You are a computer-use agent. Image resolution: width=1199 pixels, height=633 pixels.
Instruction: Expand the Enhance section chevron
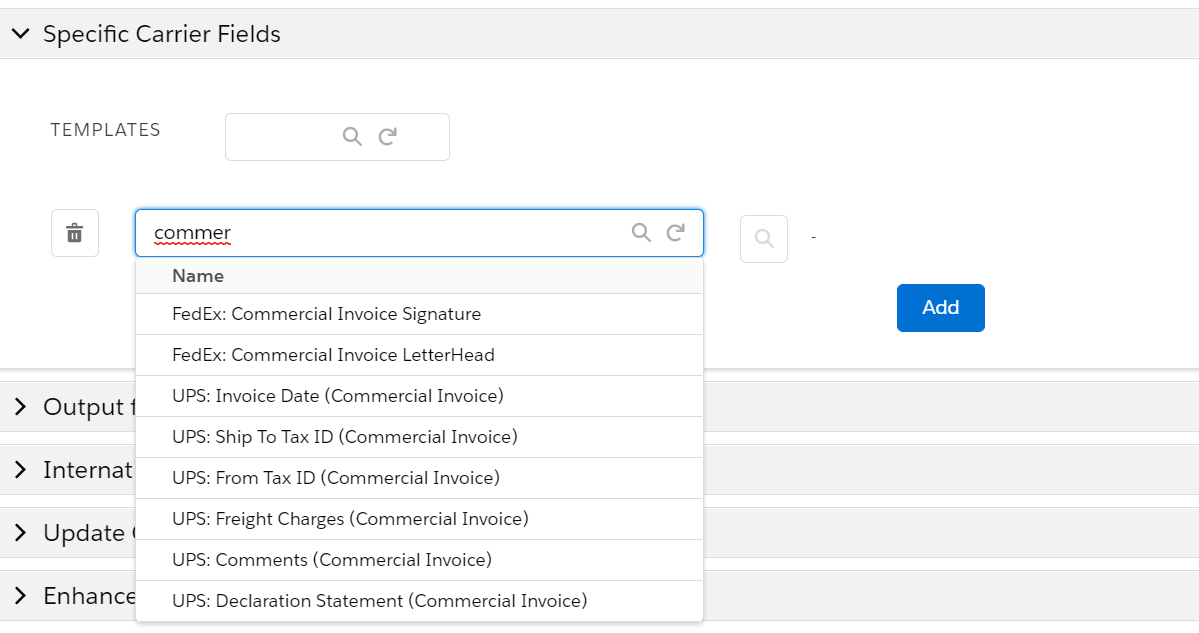pos(21,596)
